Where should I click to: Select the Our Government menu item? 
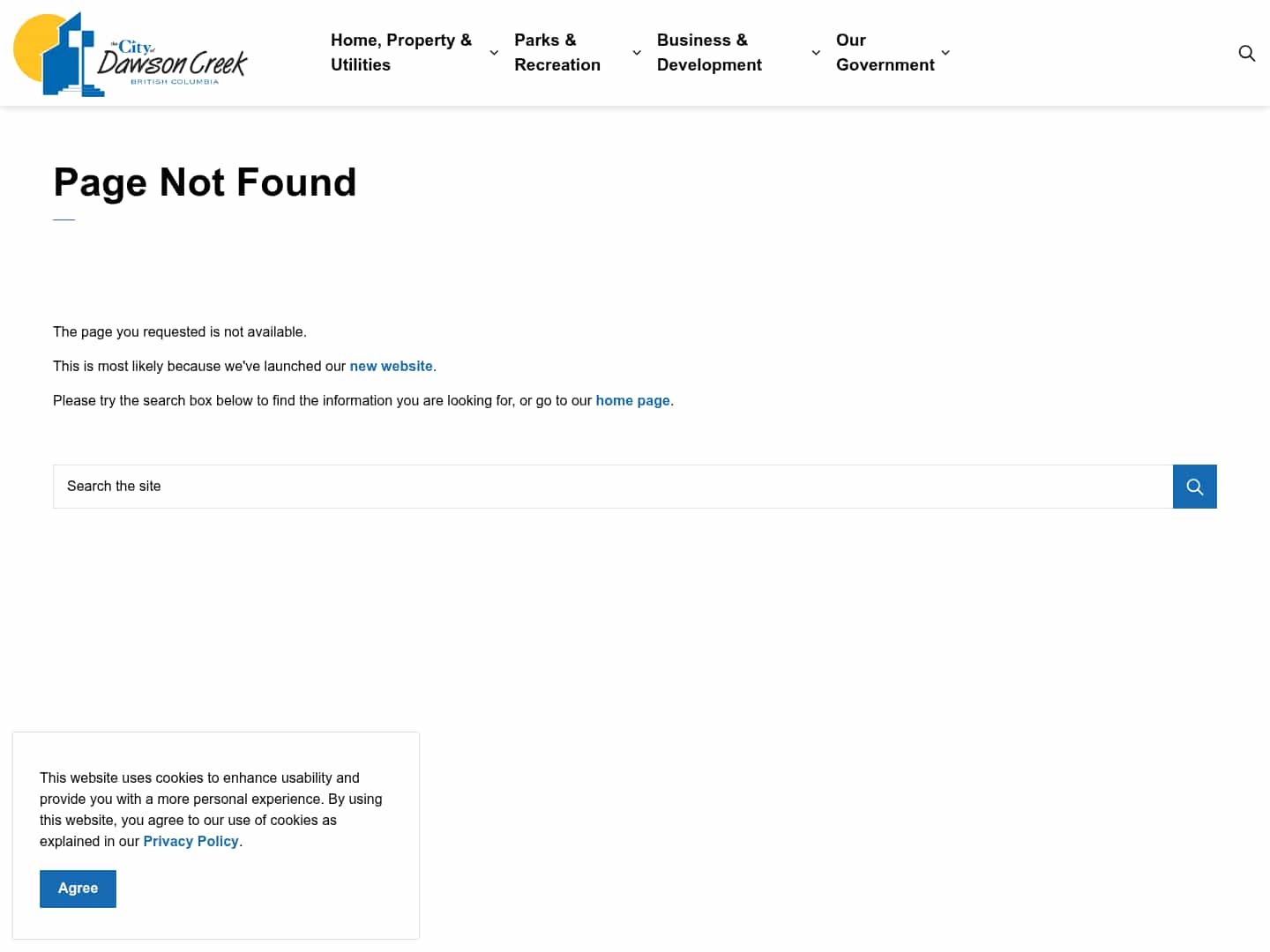[885, 52]
